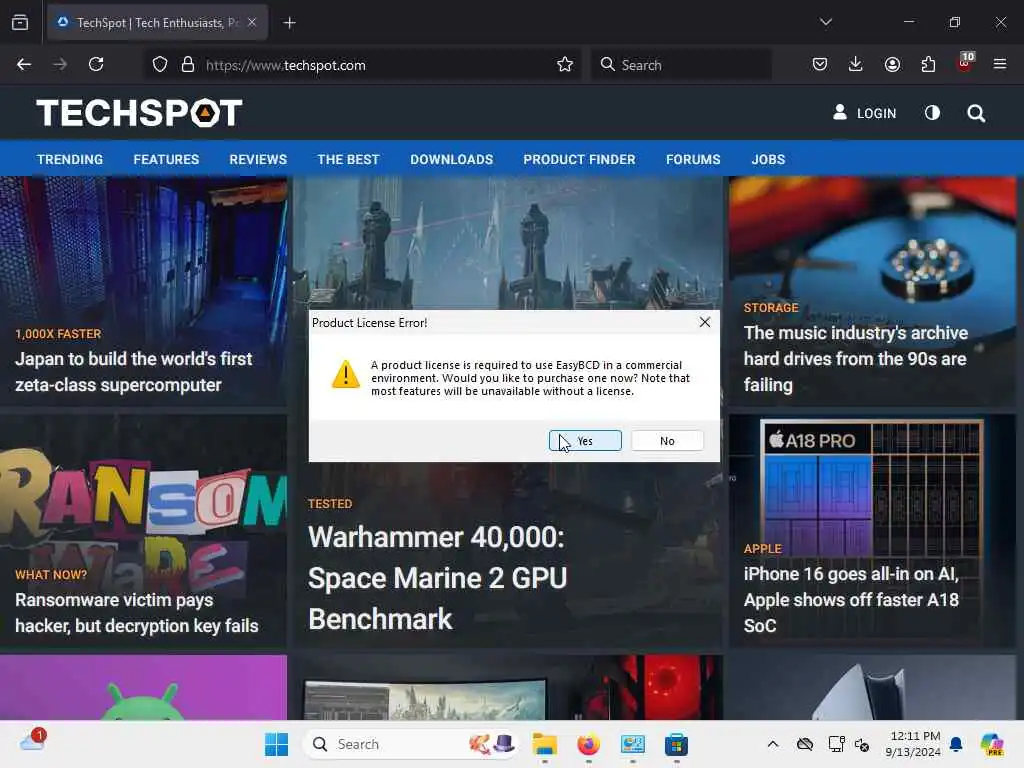Click the Firefox taskbar icon

point(588,744)
